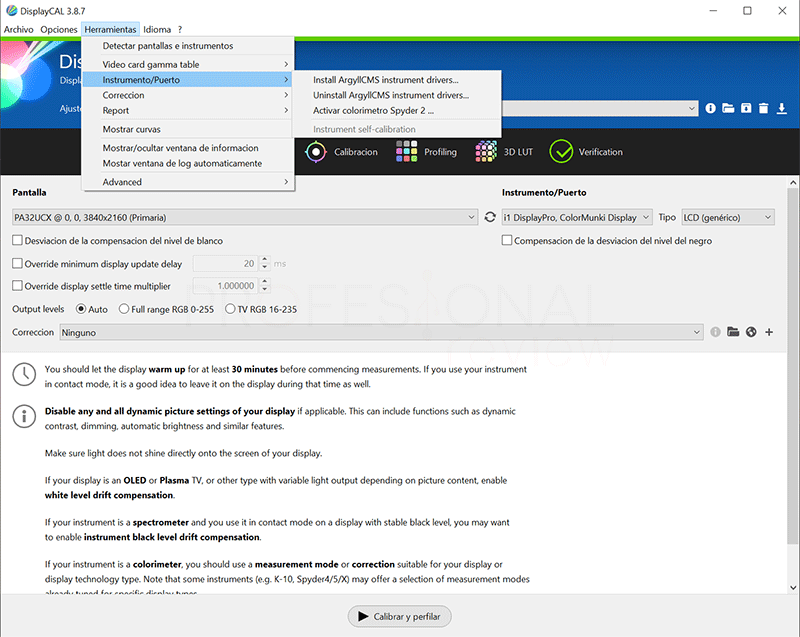Open the i1 DisplayPro instrument dropdown
The width and height of the screenshot is (800, 637).
[577, 217]
